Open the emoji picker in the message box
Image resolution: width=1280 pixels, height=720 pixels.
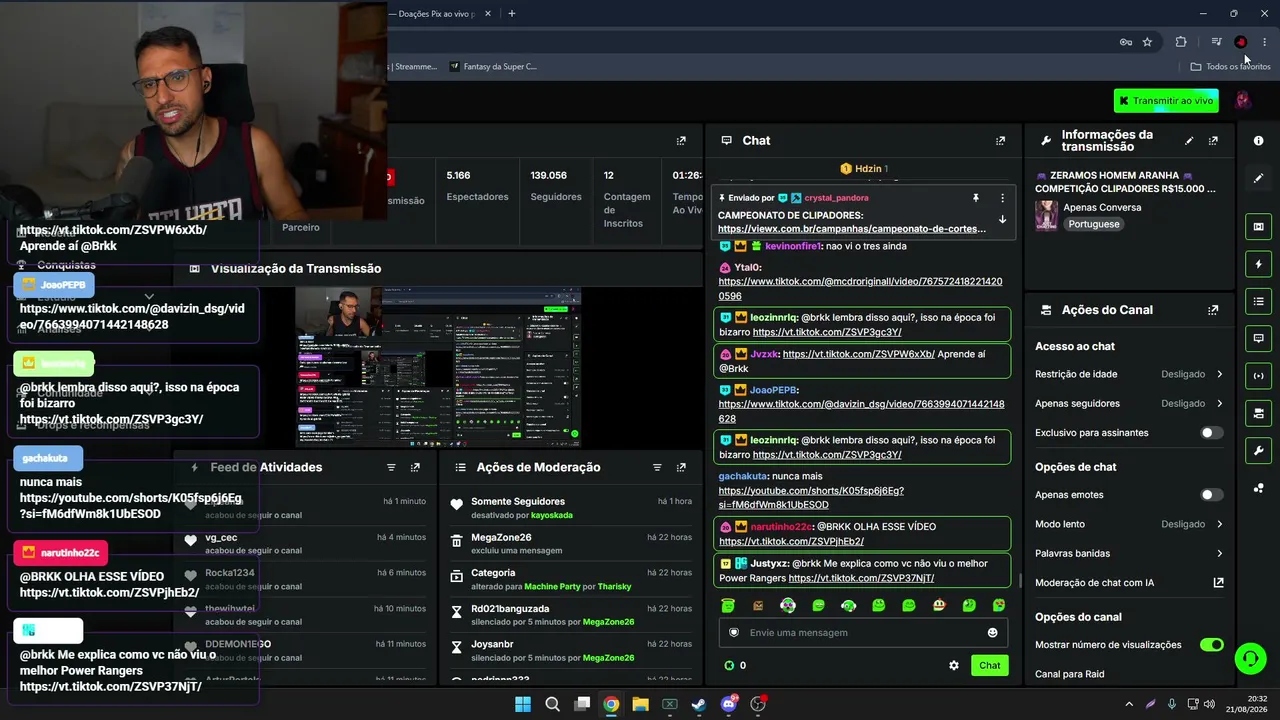click(x=992, y=632)
